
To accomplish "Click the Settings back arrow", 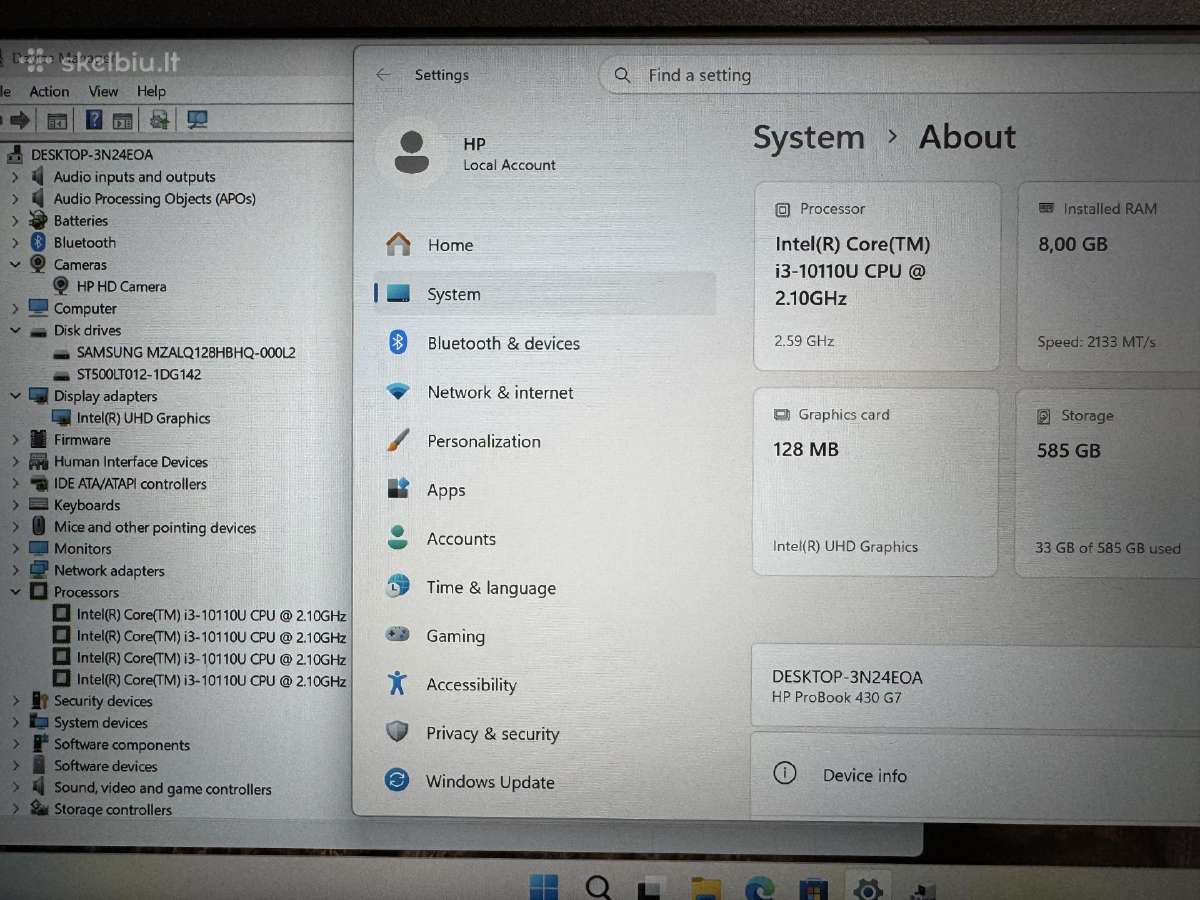I will pyautogui.click(x=383, y=75).
